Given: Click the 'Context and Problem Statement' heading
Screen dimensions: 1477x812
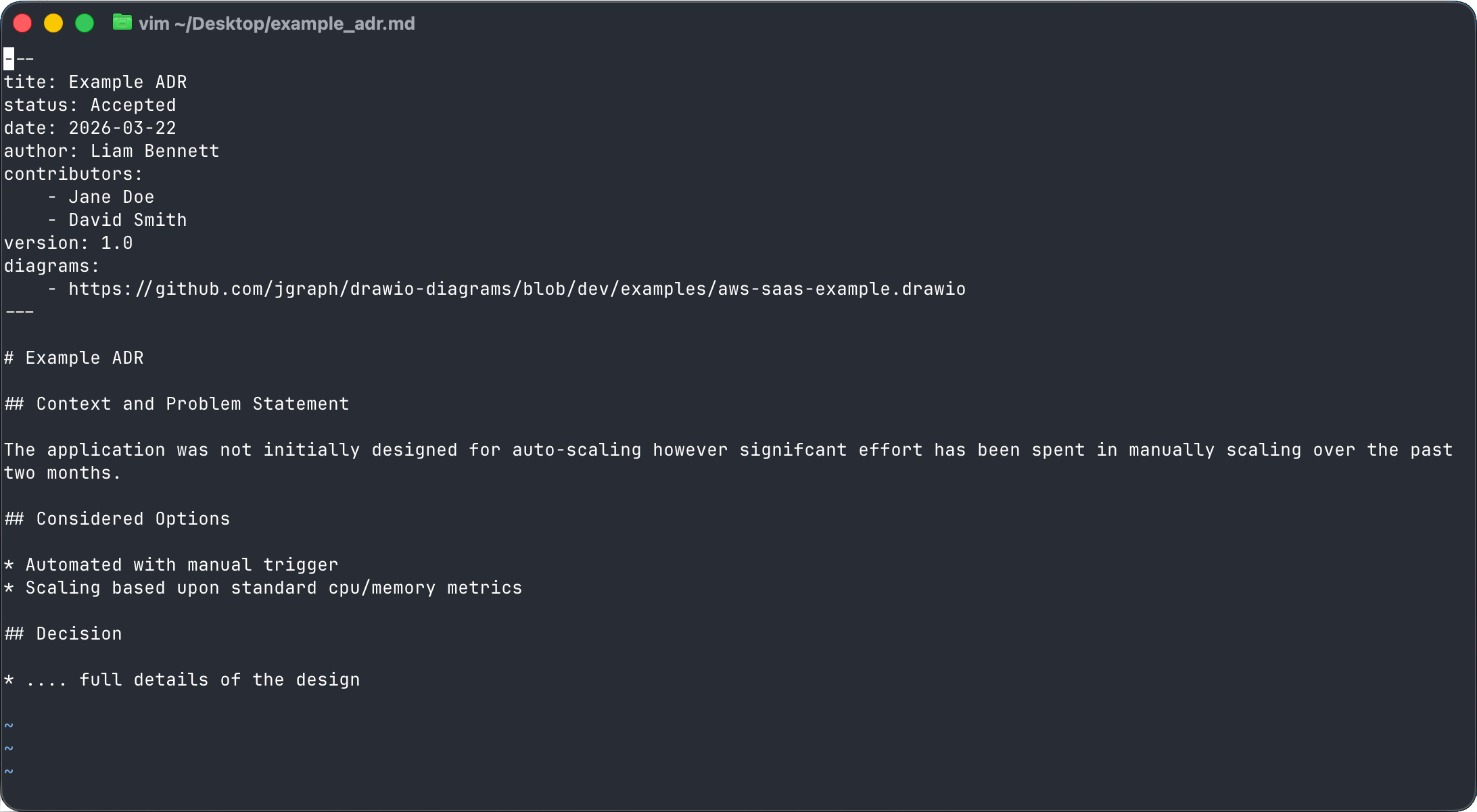Looking at the screenshot, I should click(193, 404).
